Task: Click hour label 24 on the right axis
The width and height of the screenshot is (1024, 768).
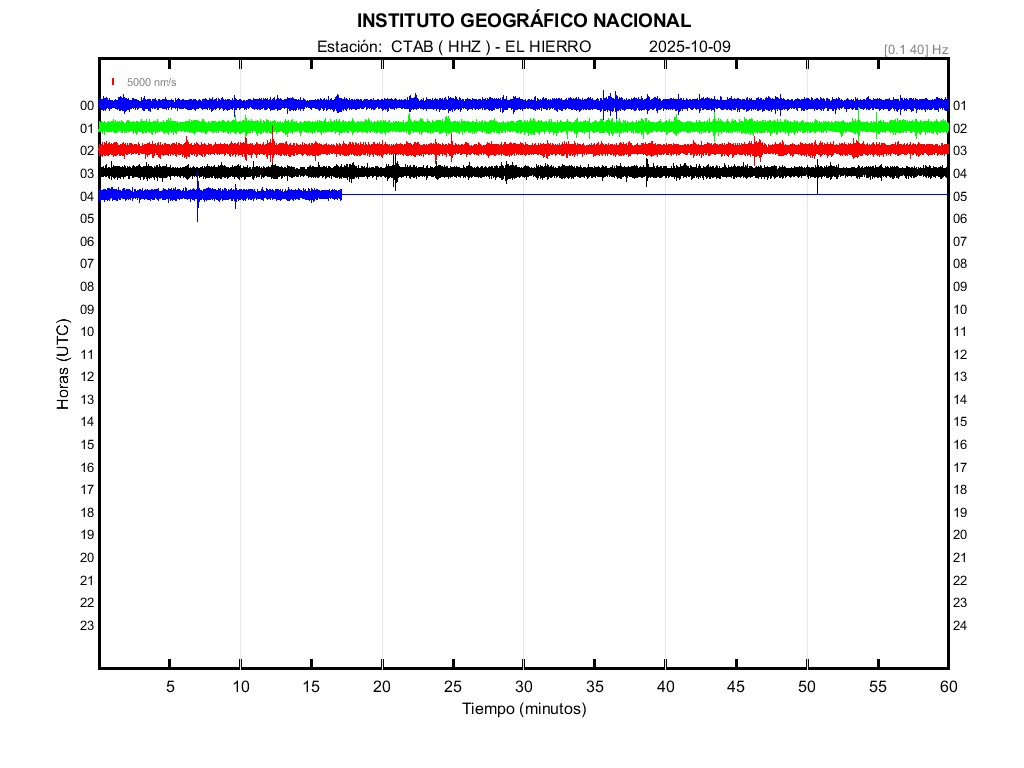Action: click(x=960, y=626)
